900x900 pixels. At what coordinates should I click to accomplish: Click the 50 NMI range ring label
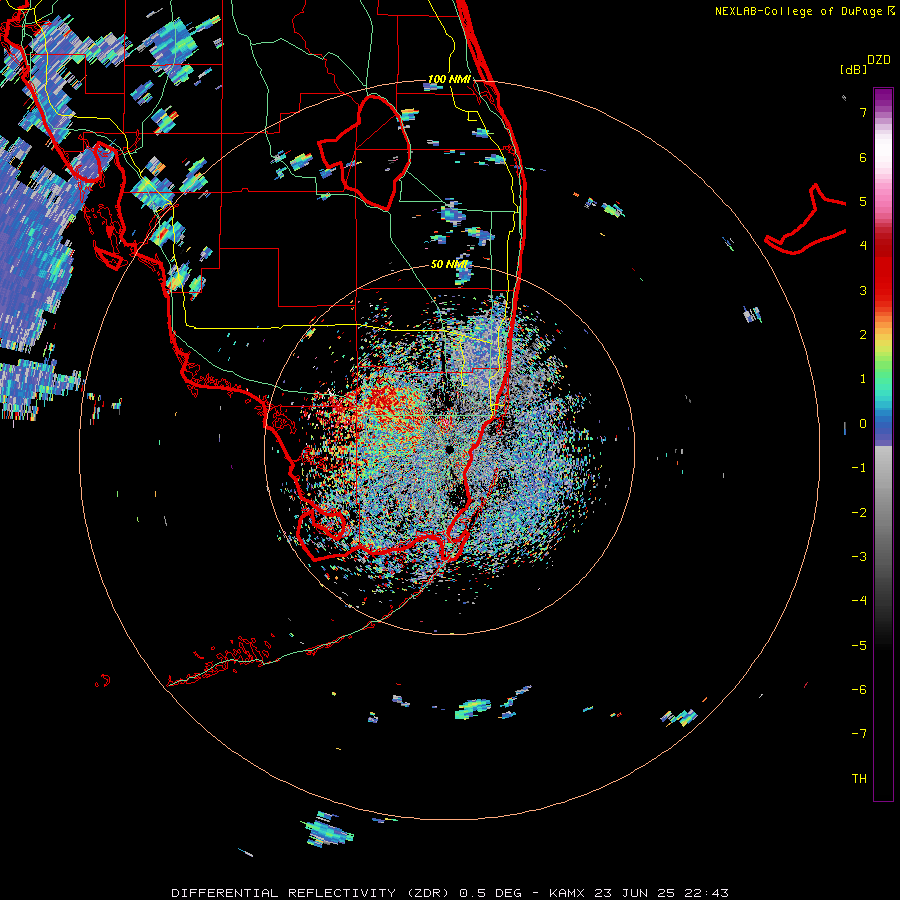(449, 264)
